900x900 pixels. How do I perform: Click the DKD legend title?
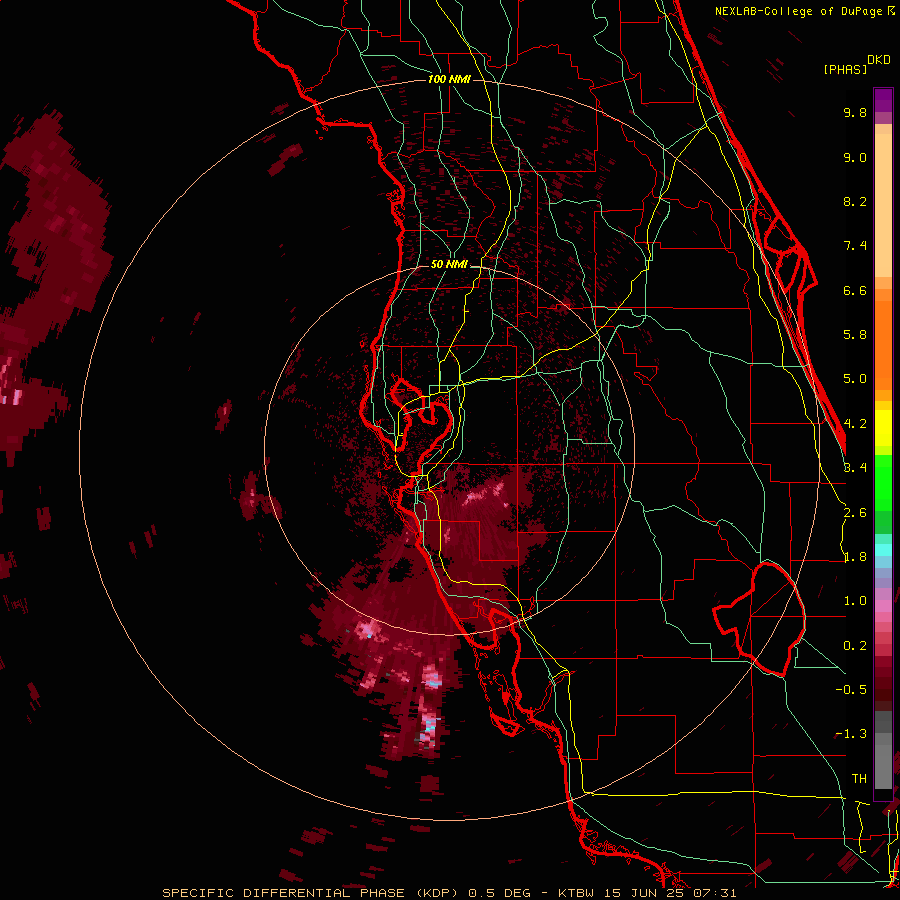(x=879, y=60)
